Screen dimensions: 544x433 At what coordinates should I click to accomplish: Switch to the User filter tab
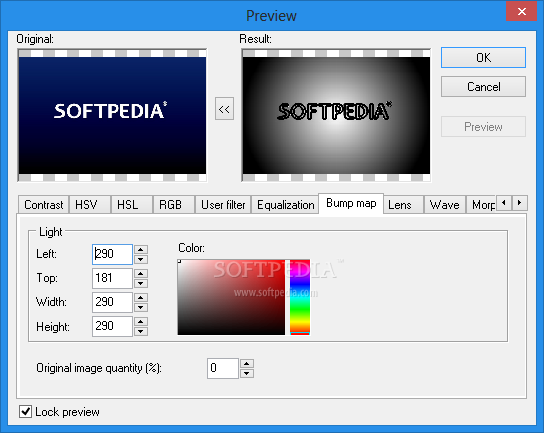pos(223,205)
